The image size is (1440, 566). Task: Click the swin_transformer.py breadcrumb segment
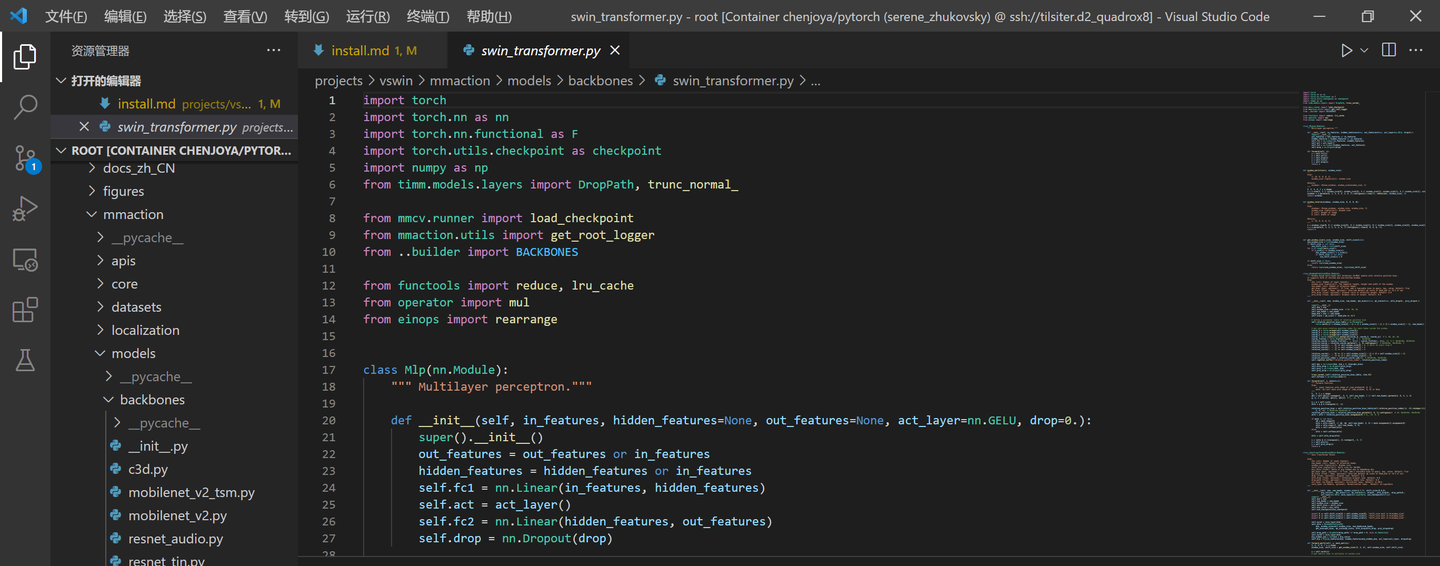(x=733, y=81)
